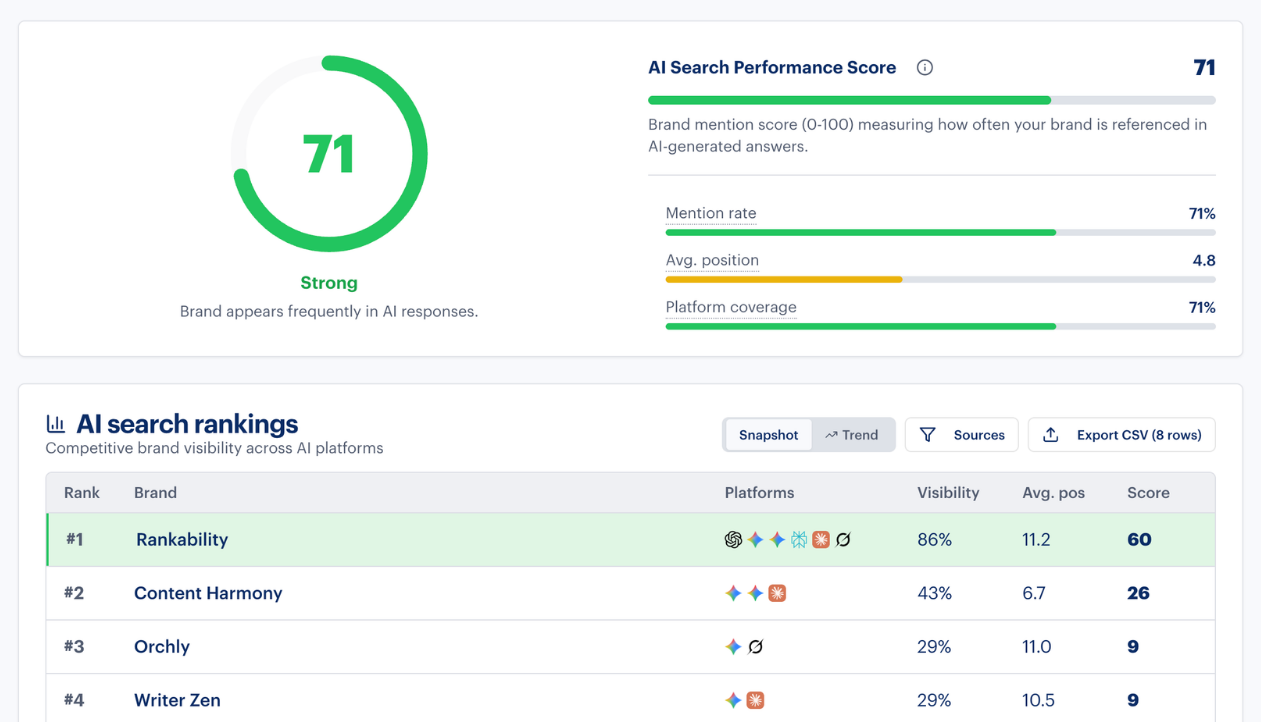Click the ChatGPT platform icon in Rankability row
Image resolution: width=1261 pixels, height=722 pixels.
733,540
